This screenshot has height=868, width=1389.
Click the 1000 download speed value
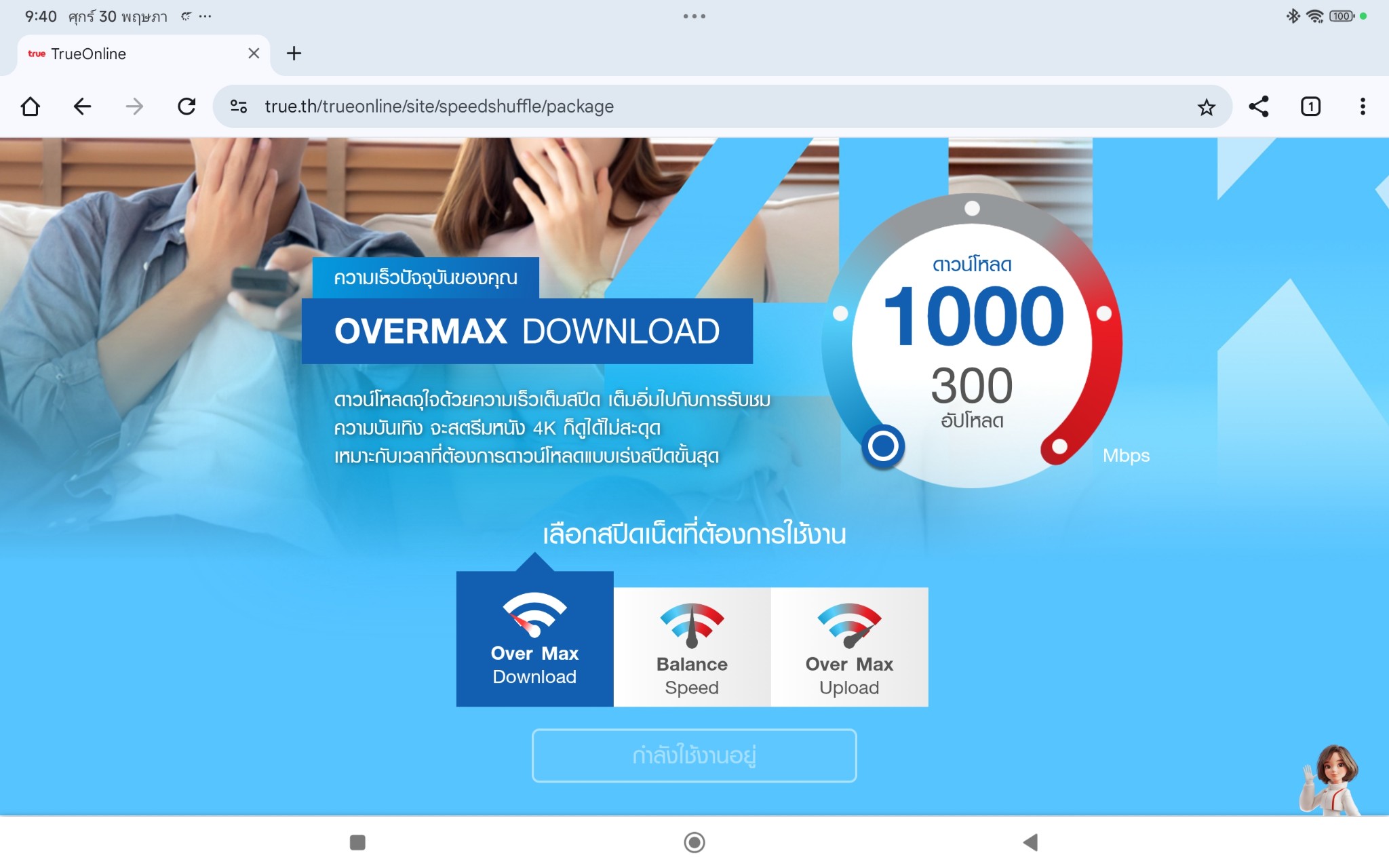click(973, 315)
